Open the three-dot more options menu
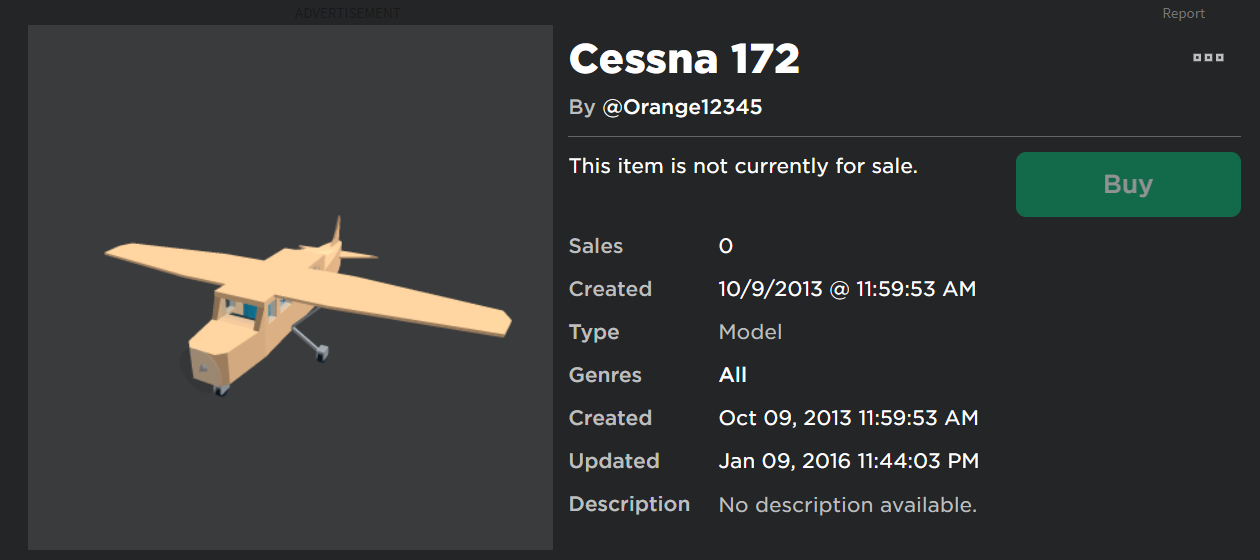The image size is (1260, 560). (1208, 58)
